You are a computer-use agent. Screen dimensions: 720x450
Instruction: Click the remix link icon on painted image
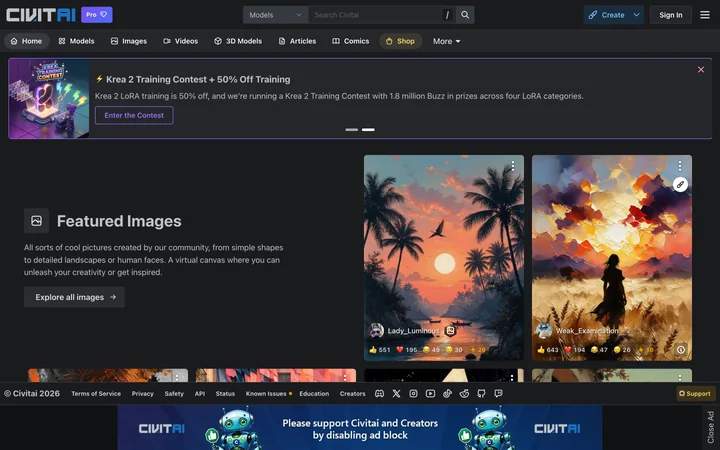click(680, 185)
